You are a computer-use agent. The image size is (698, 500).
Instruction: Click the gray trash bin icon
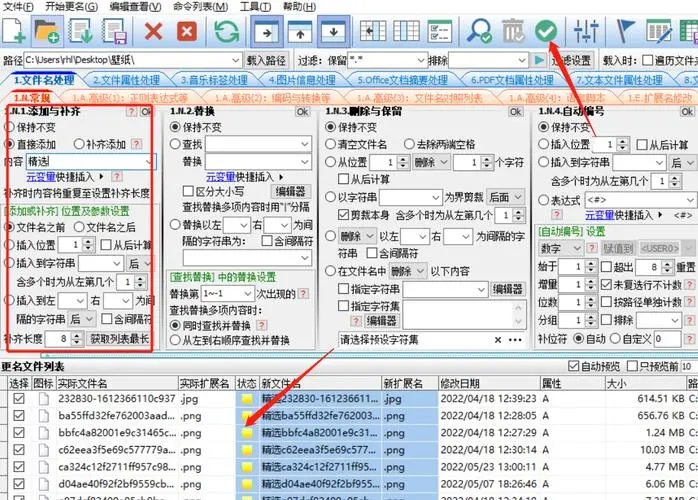tap(513, 32)
